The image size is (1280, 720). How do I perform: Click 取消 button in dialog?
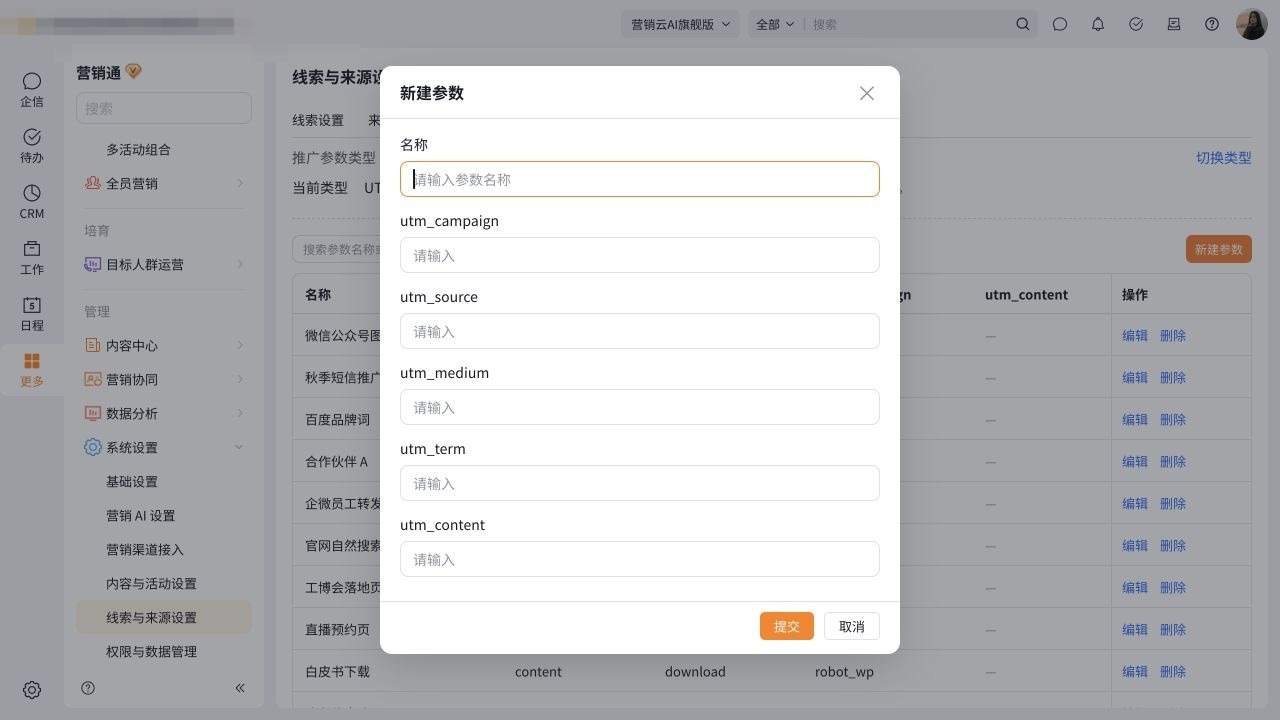pos(852,626)
